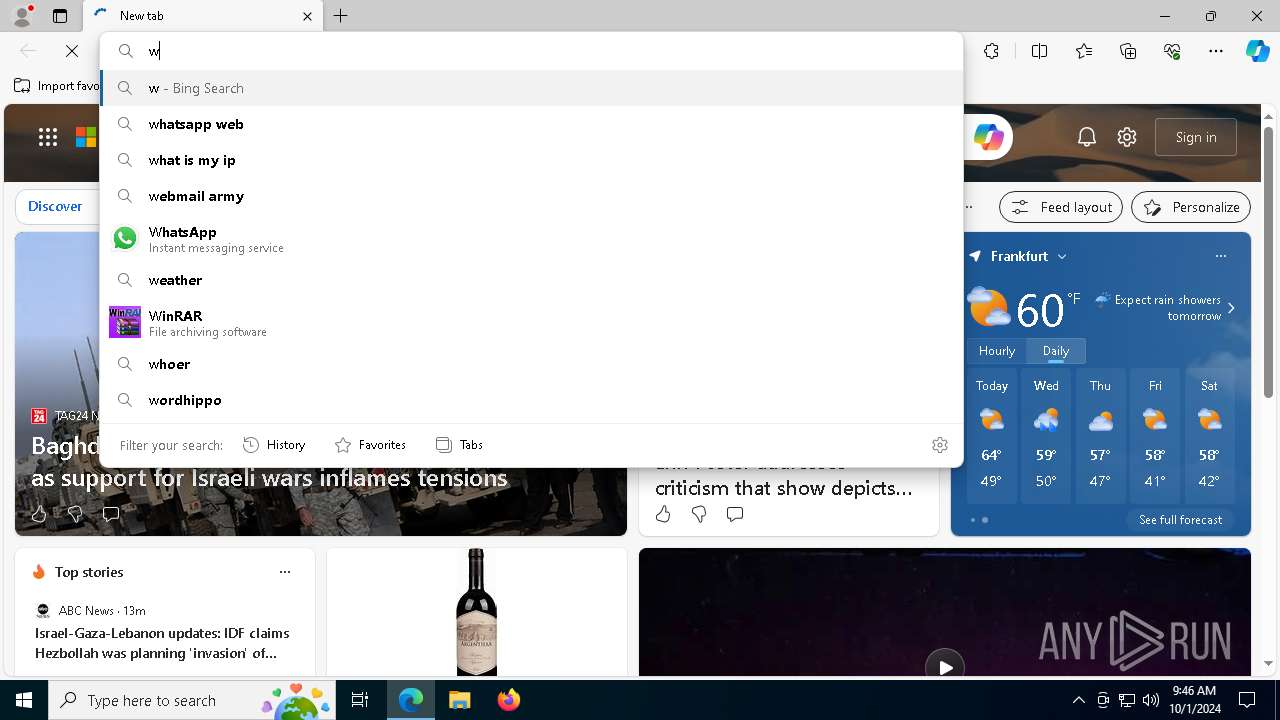Image resolution: width=1280 pixels, height=720 pixels.
Task: Click the taskbar search box
Action: pos(194,700)
